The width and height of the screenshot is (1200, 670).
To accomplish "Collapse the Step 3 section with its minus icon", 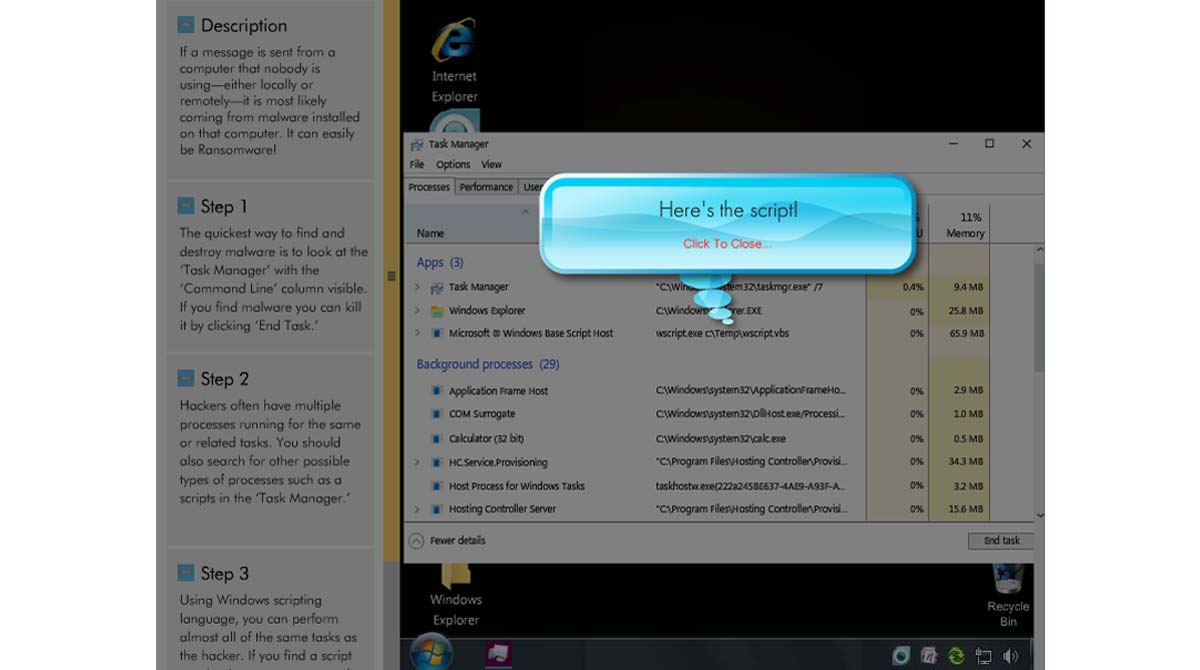I will pyautogui.click(x=186, y=572).
